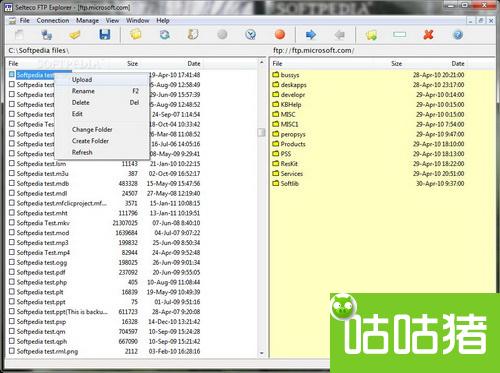The width and height of the screenshot is (500, 373).
Task: Open the Window menu
Action: (137, 20)
